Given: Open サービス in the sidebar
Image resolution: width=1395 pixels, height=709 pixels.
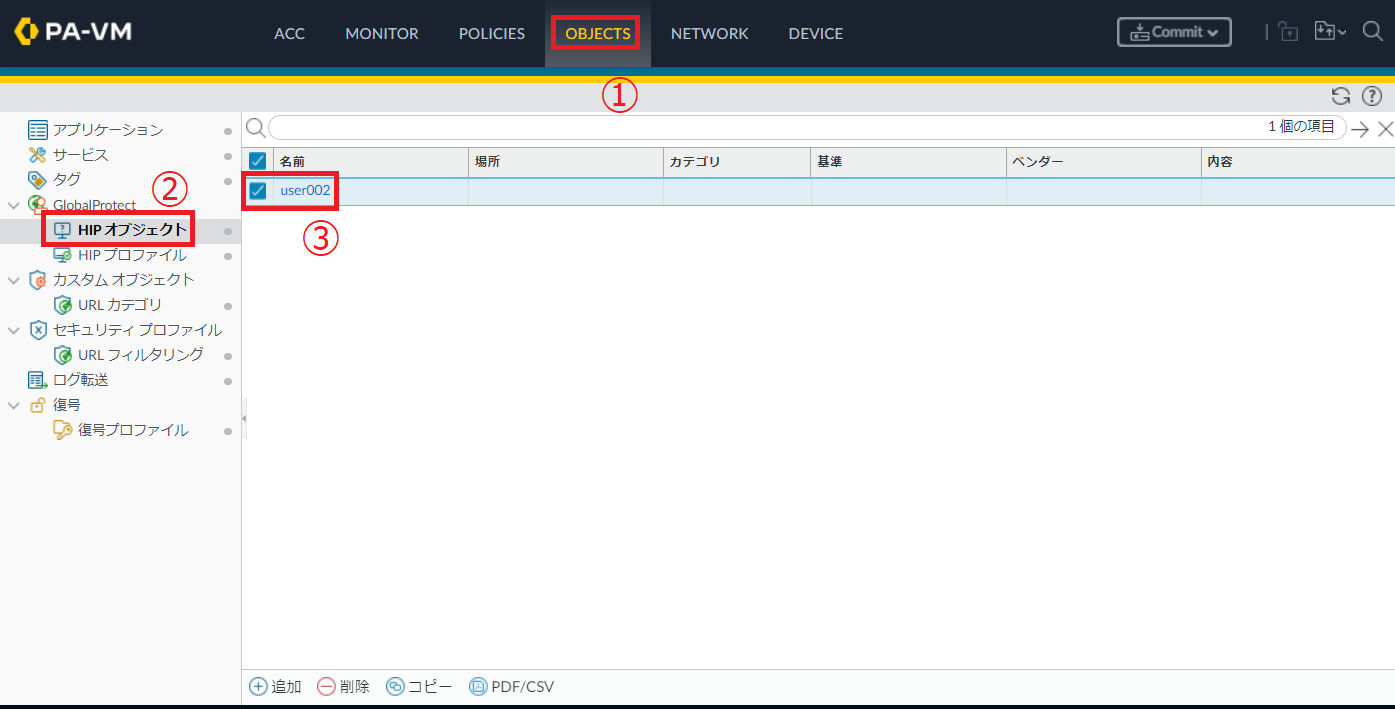Looking at the screenshot, I should 80,155.
